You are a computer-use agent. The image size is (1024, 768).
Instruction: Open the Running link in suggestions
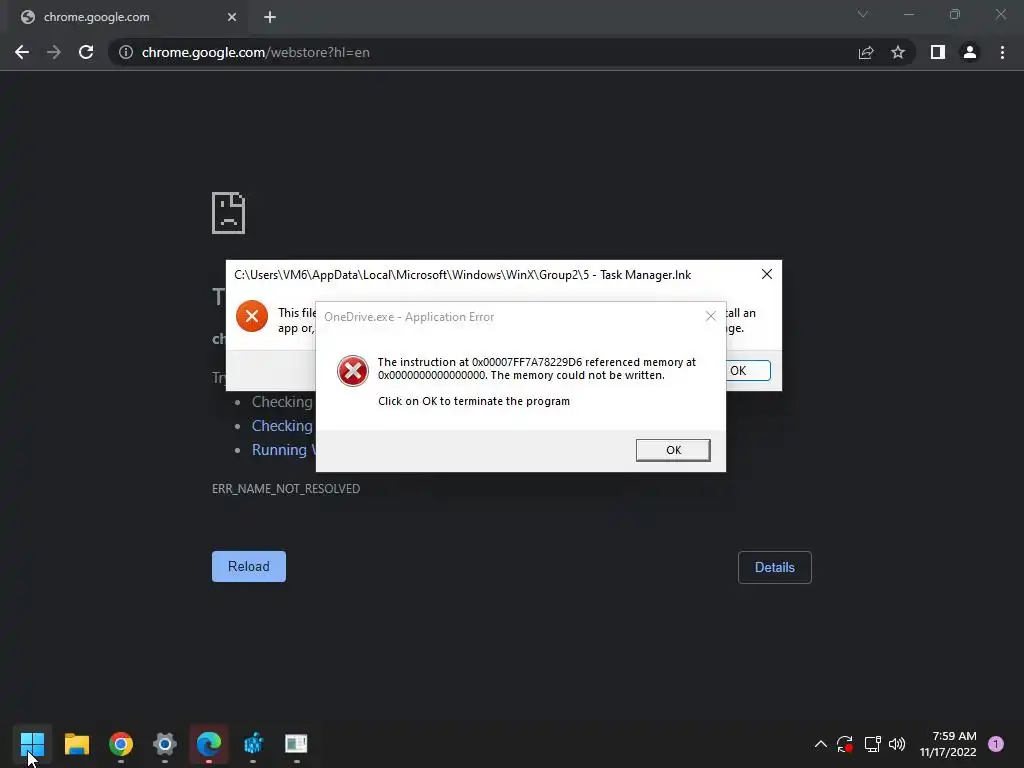coord(283,450)
